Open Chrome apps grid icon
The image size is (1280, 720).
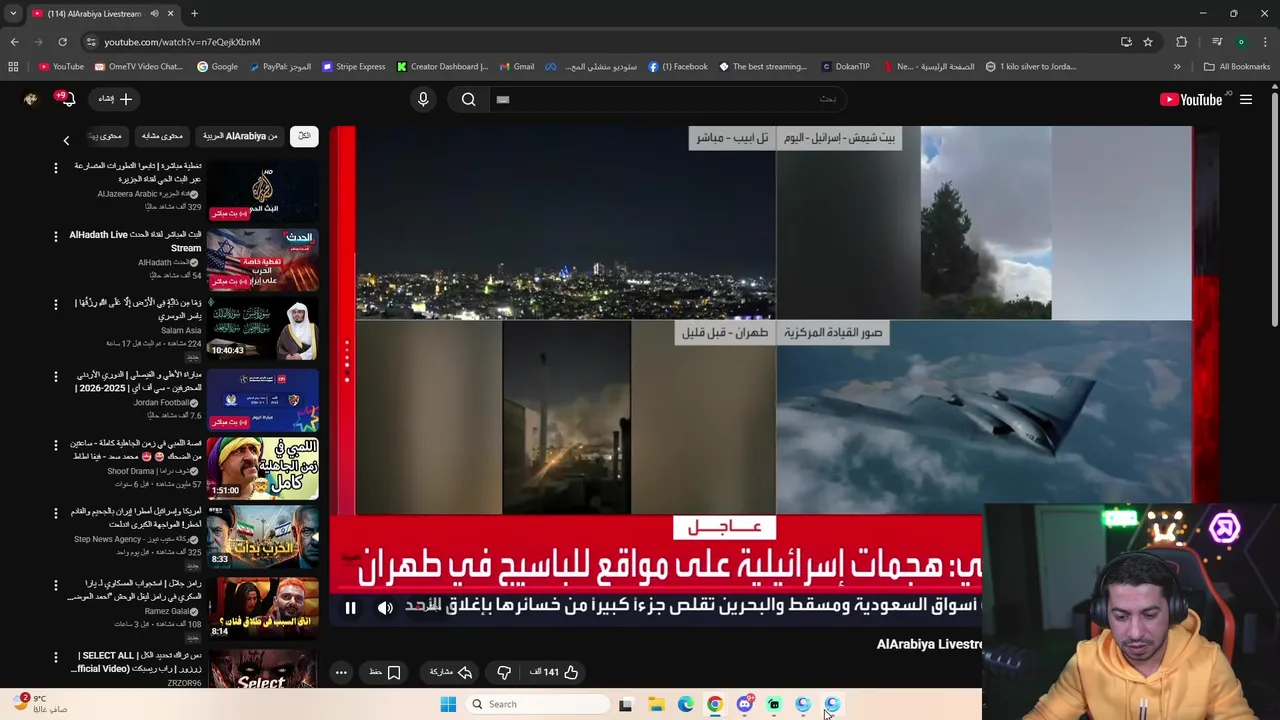pos(13,67)
